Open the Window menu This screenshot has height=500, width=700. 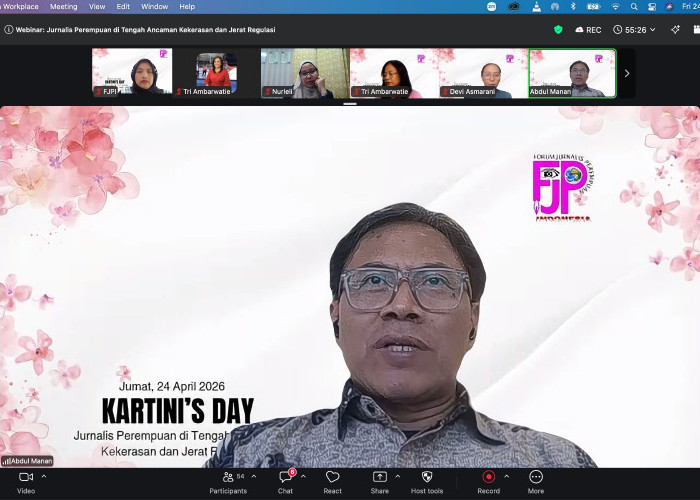154,7
